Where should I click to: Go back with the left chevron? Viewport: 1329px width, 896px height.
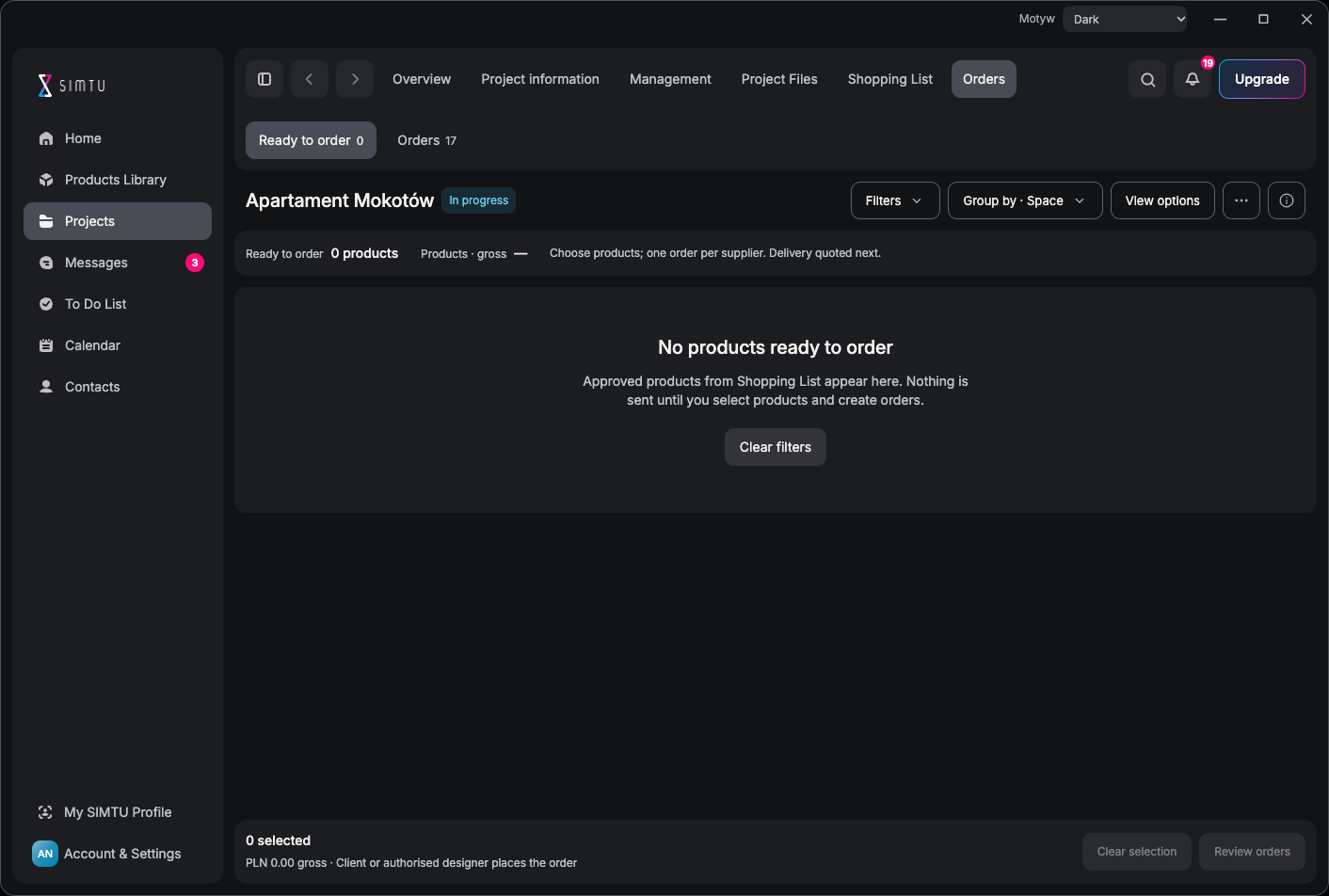click(310, 79)
